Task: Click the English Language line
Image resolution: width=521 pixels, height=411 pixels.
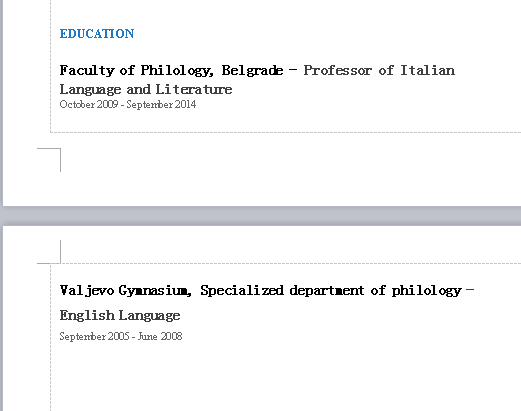Action: tap(120, 315)
